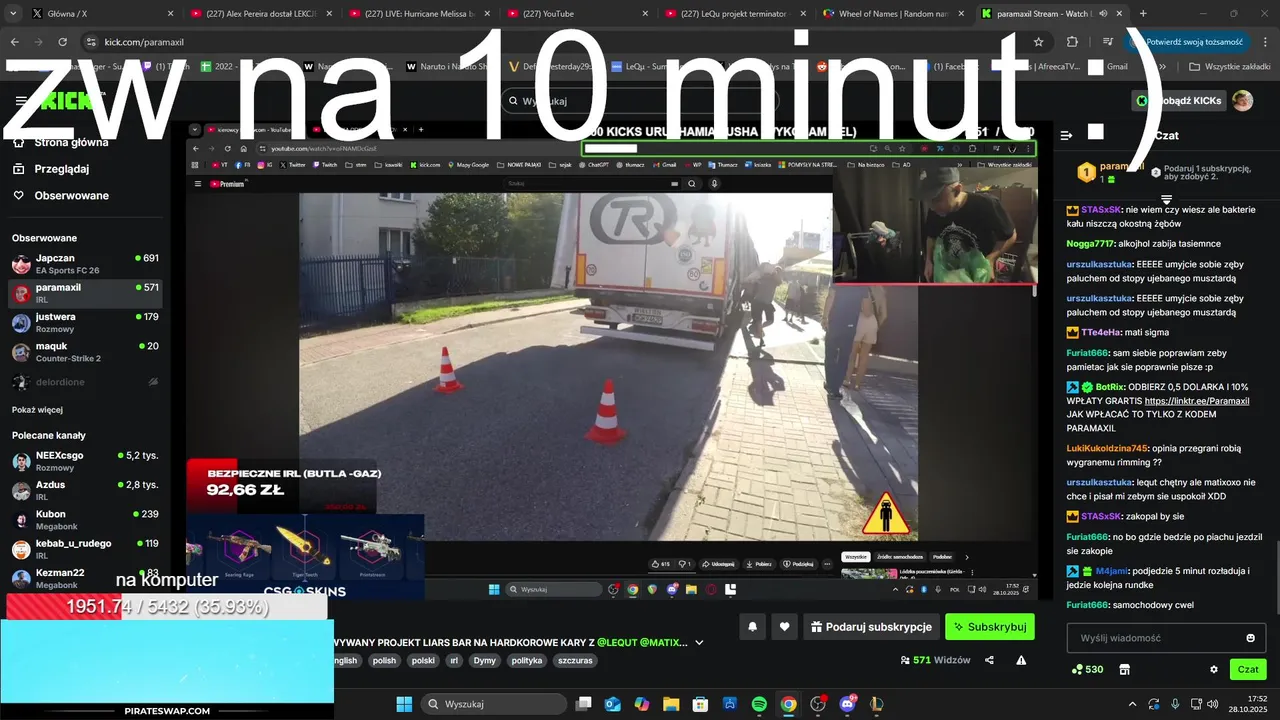Click the polski stream tag
Viewport: 1280px width, 720px height.
pos(423,661)
